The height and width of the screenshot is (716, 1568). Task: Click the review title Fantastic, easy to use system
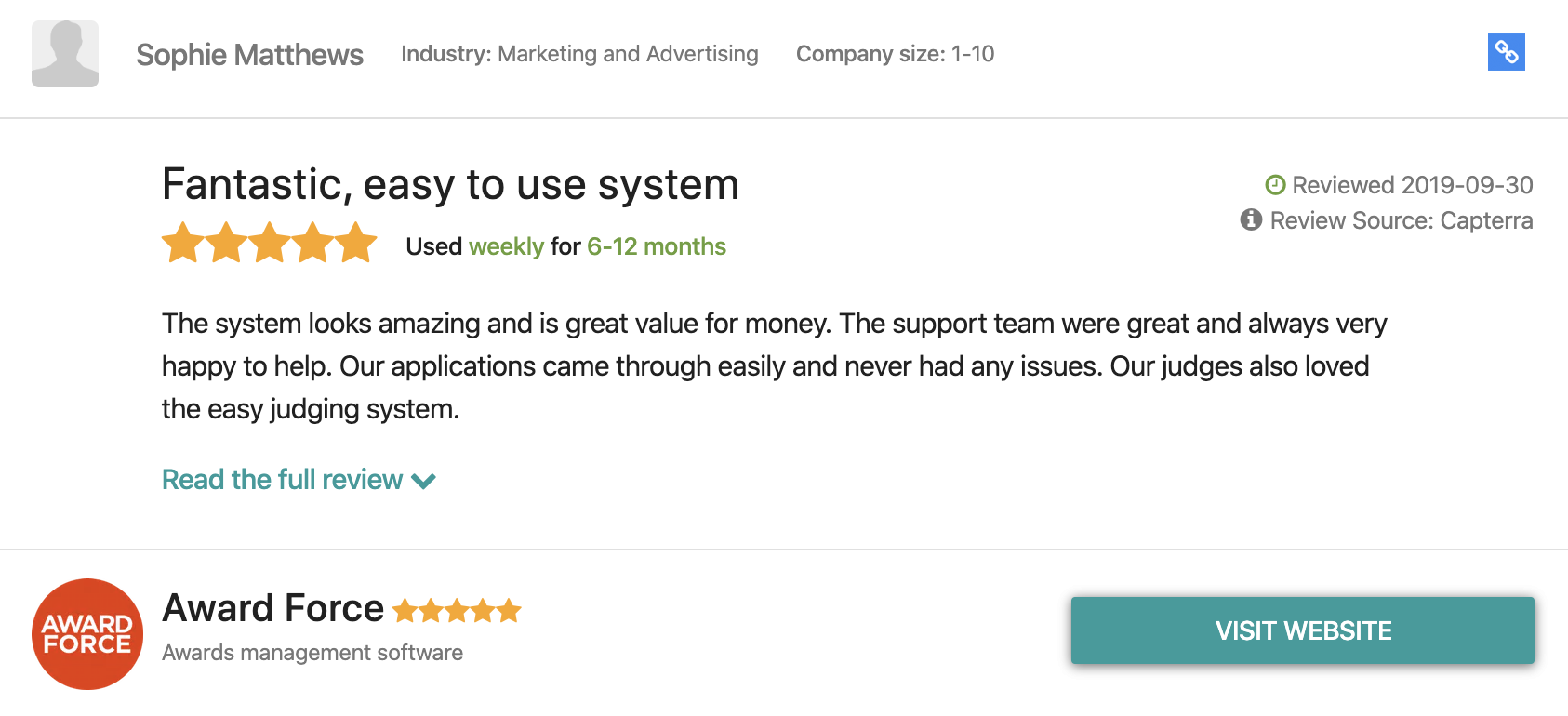[x=450, y=184]
